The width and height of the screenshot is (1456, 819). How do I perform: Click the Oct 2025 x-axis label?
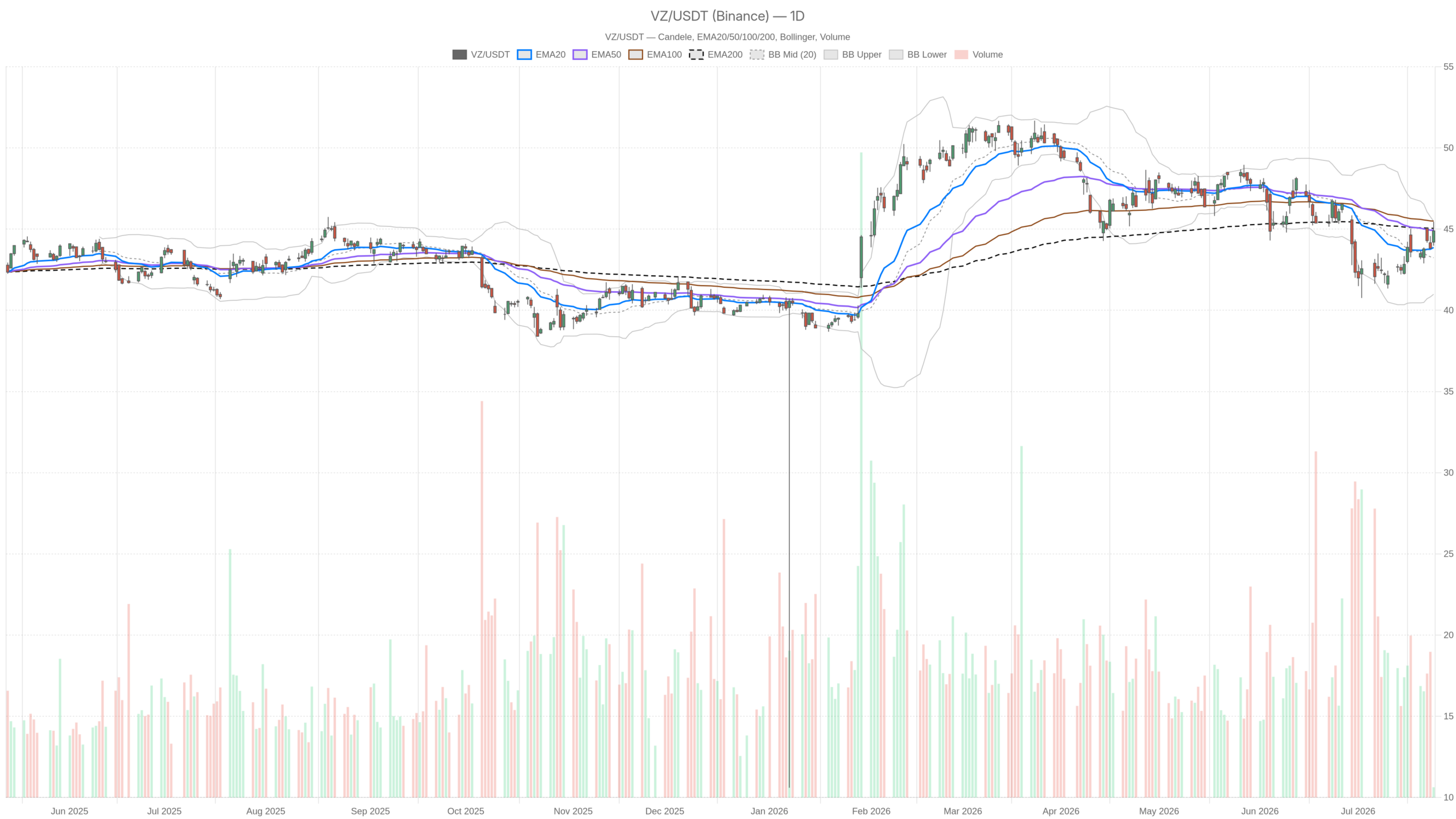pos(466,811)
